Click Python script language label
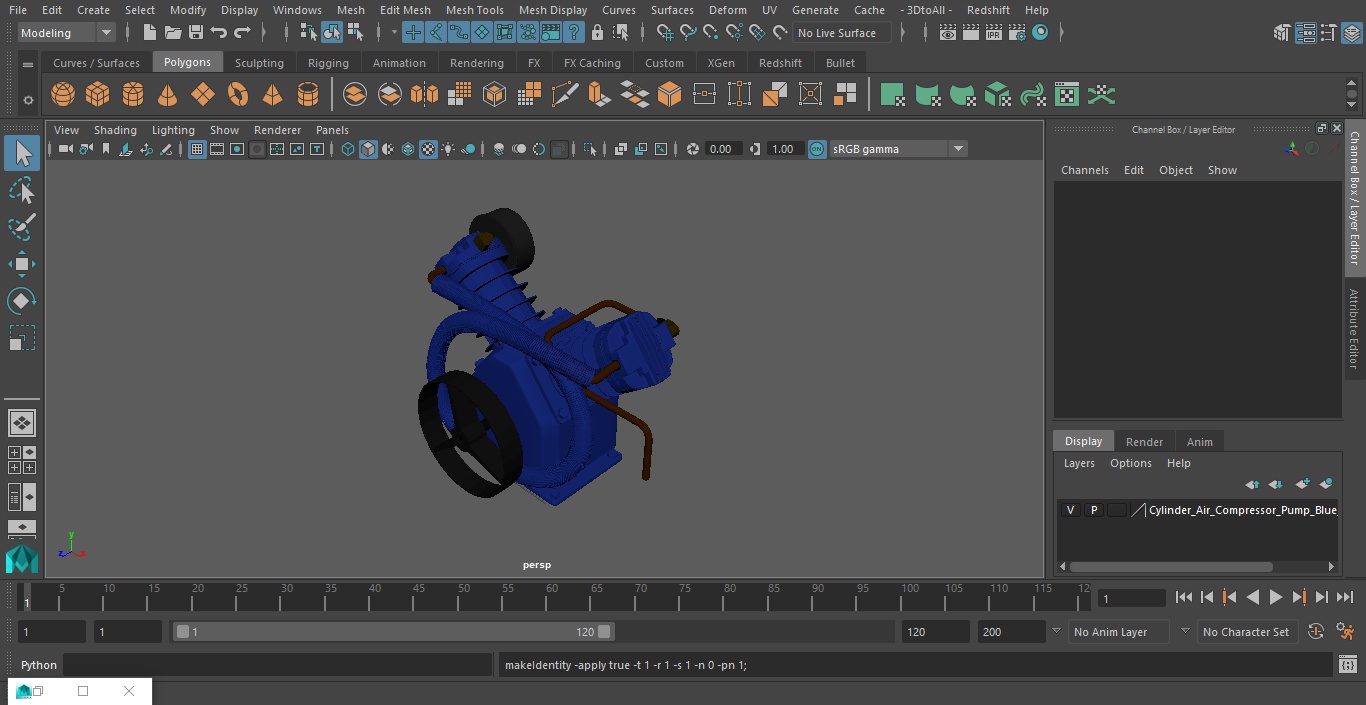1366x705 pixels. (x=39, y=665)
